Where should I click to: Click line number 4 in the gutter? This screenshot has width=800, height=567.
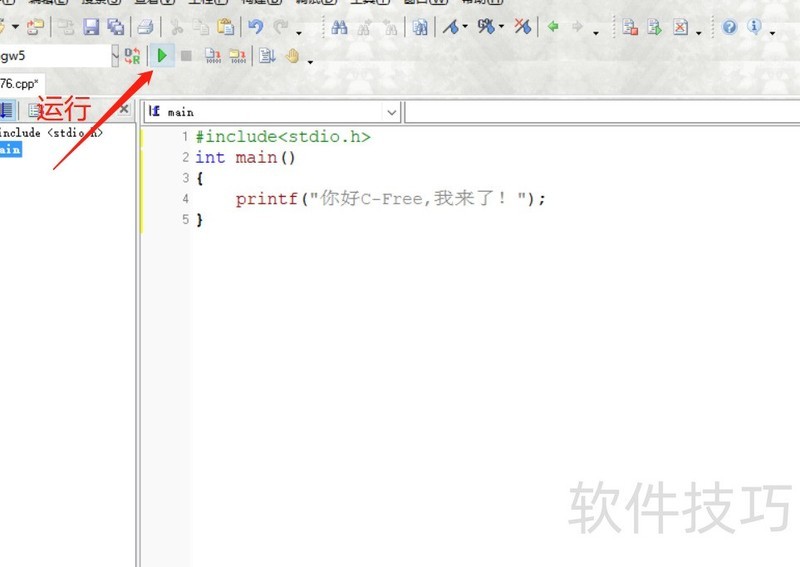185,199
